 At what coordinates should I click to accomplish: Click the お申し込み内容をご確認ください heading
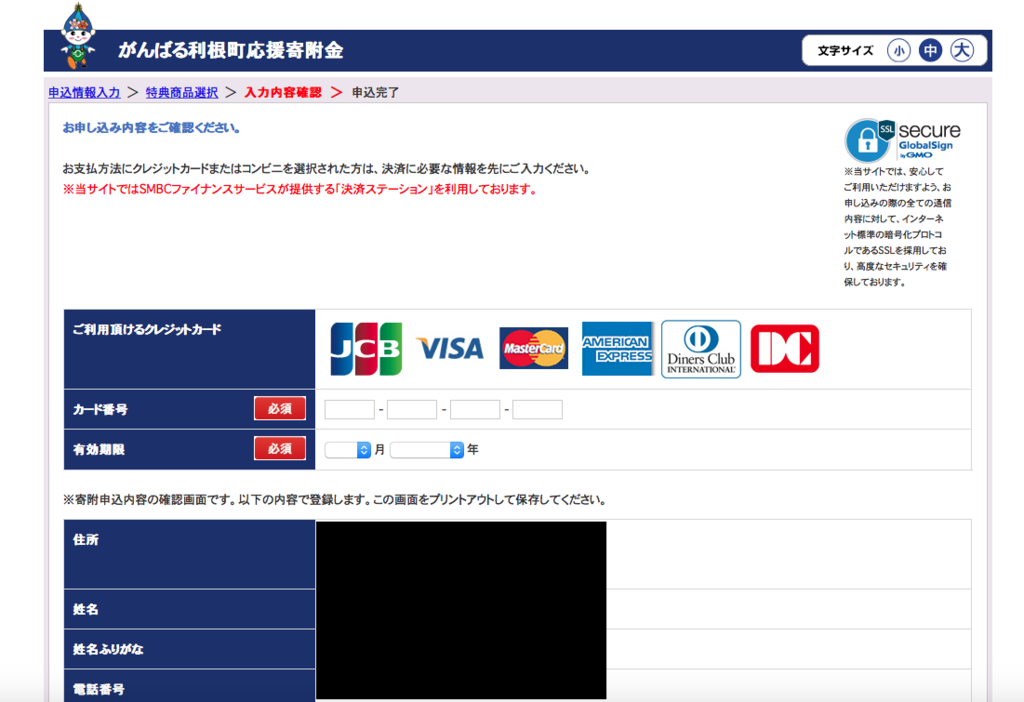pyautogui.click(x=151, y=128)
